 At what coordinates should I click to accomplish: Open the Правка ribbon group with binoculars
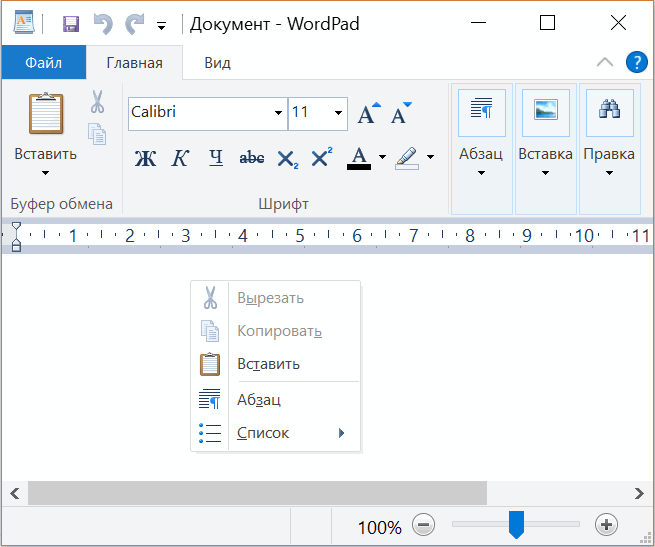pyautogui.click(x=609, y=148)
